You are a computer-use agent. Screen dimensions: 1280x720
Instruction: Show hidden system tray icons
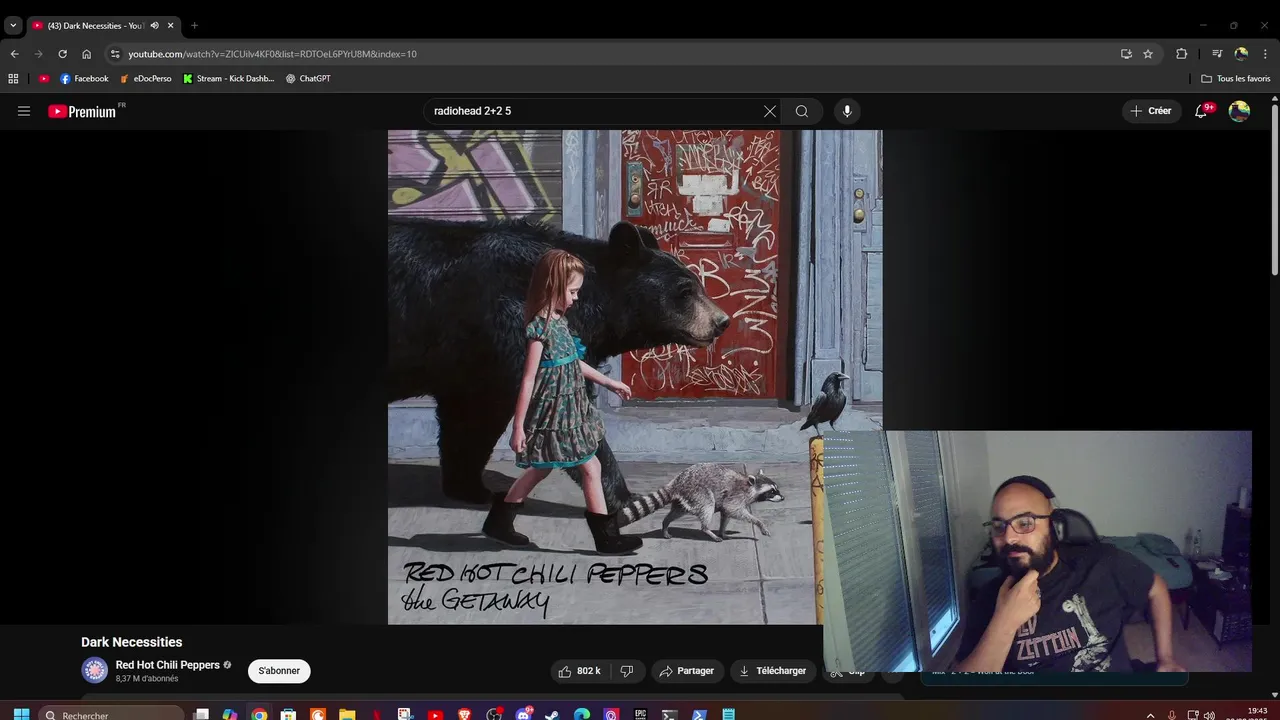pyautogui.click(x=1150, y=714)
